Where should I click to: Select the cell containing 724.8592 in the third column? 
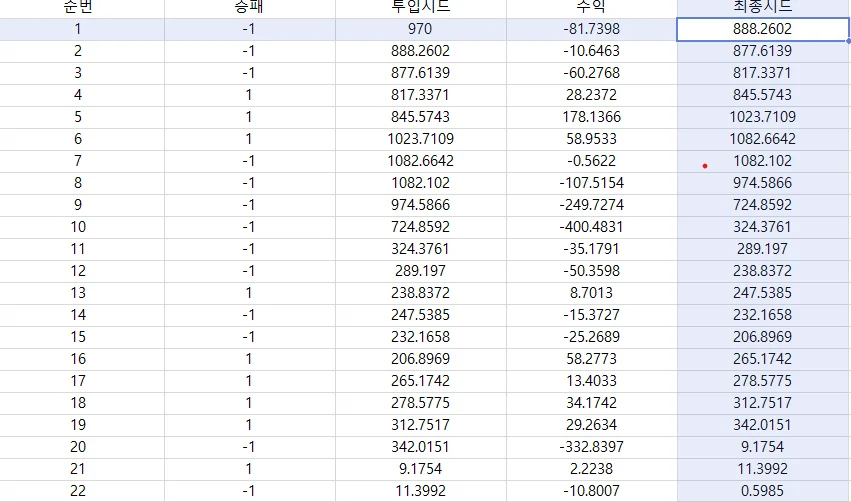click(x=421, y=227)
